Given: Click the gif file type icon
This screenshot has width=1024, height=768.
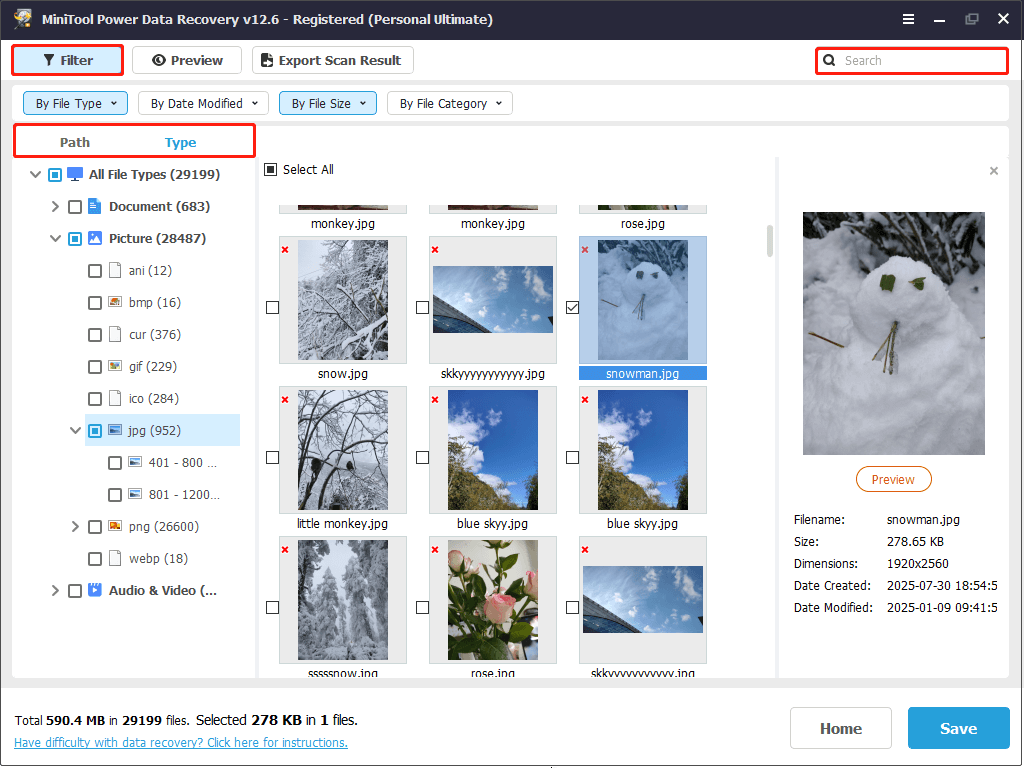Looking at the screenshot, I should tap(115, 366).
